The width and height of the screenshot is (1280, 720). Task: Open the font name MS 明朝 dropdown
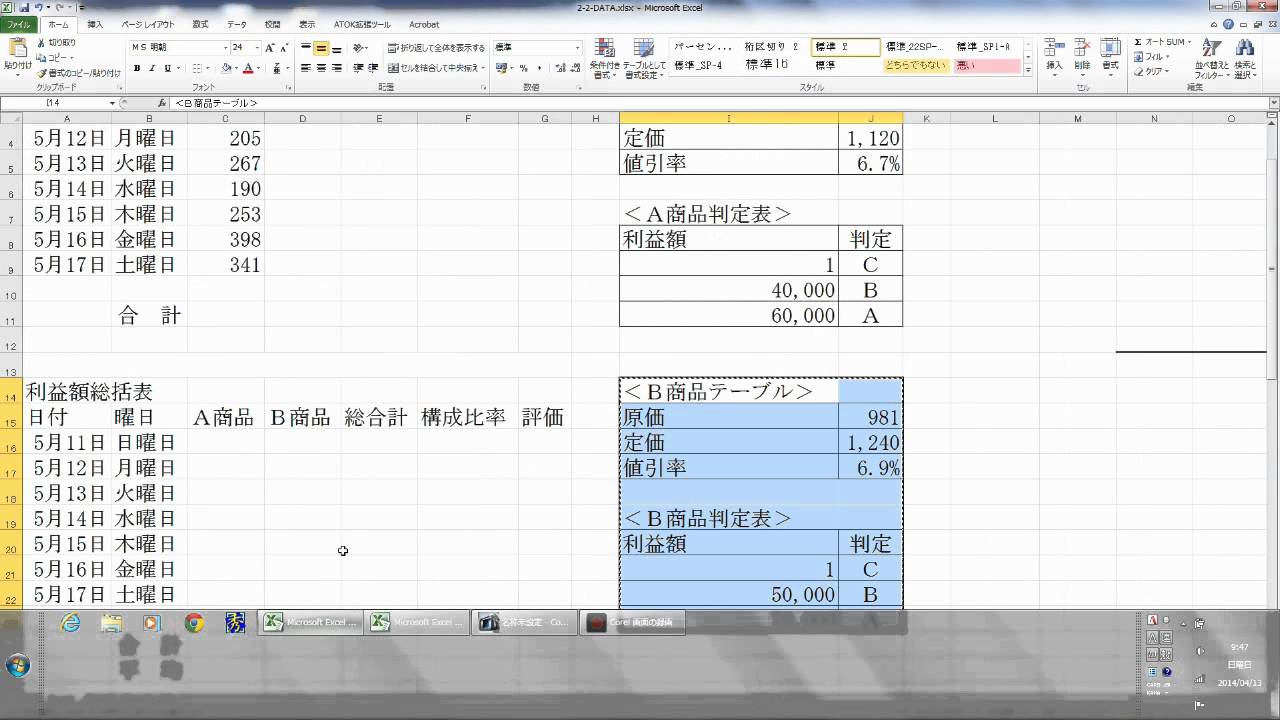point(225,47)
